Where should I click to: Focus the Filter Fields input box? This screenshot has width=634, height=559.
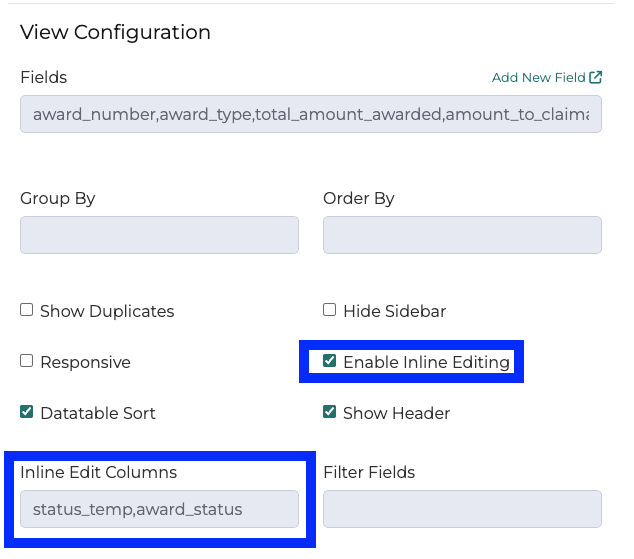[462, 509]
